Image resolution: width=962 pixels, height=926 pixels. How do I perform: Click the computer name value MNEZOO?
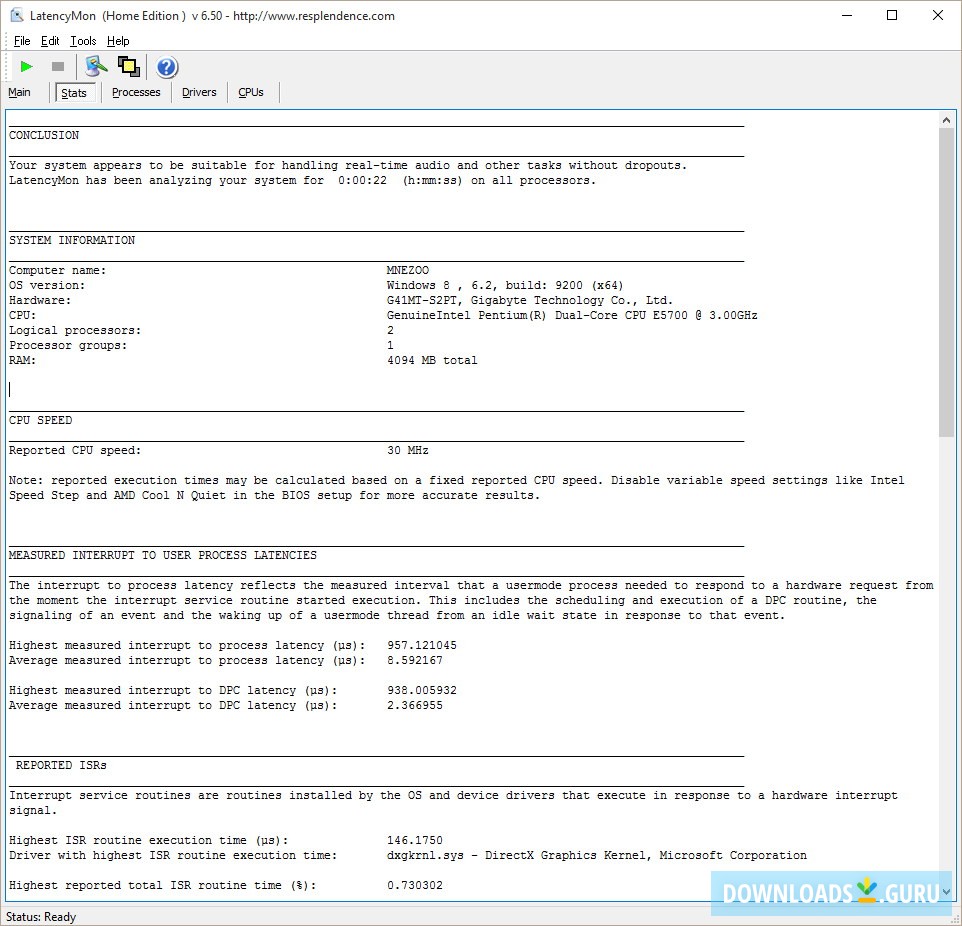coord(407,270)
